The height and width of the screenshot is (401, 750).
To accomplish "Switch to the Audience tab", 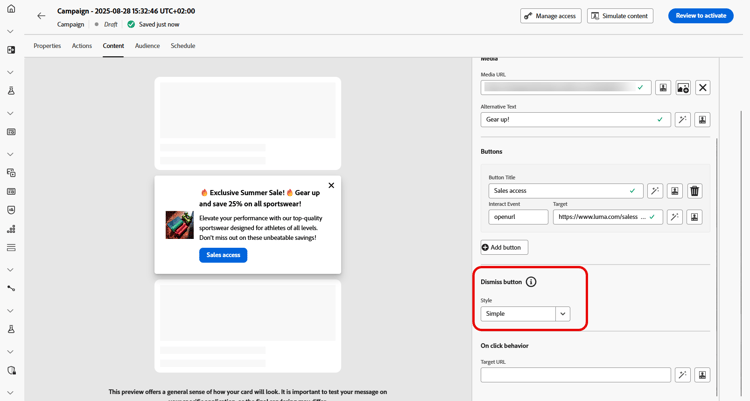I will (147, 46).
